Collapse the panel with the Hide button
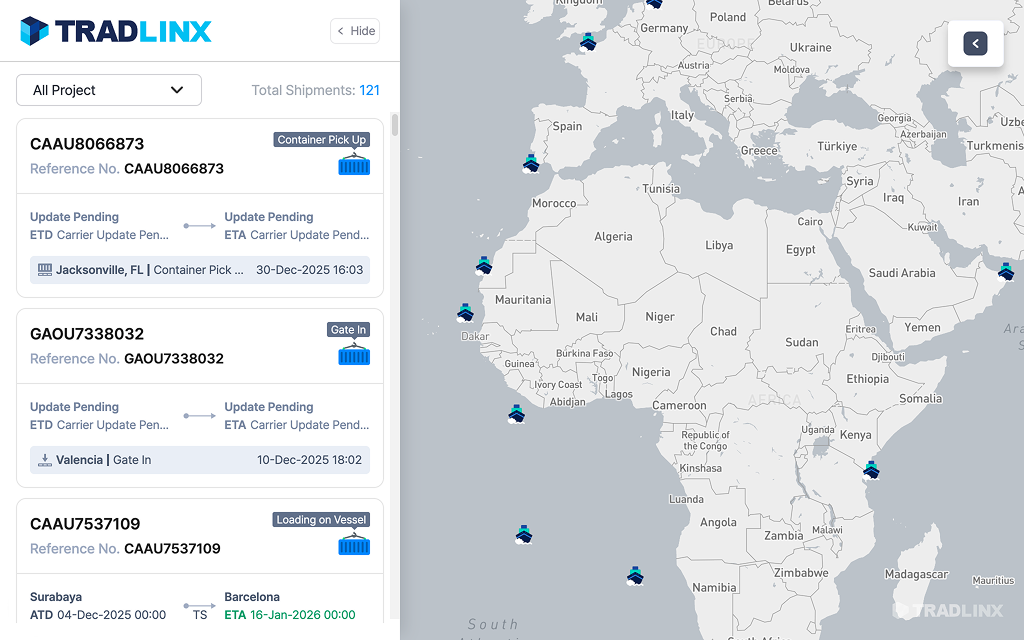Image resolution: width=1024 pixels, height=640 pixels. point(354,31)
